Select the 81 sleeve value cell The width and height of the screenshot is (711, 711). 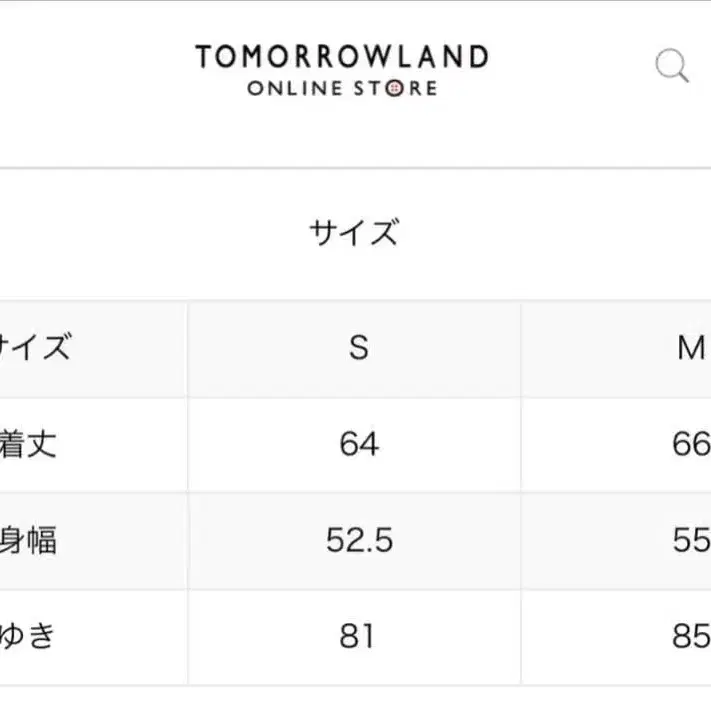pos(358,636)
